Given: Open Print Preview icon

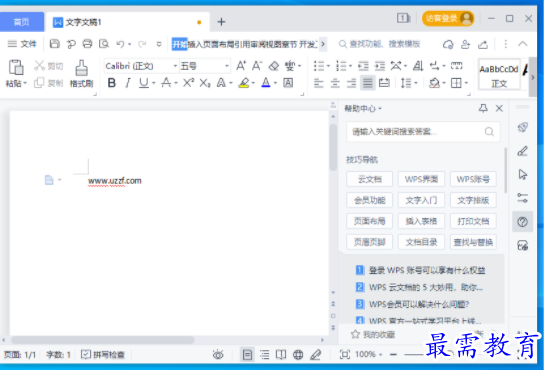Looking at the screenshot, I should 104,44.
